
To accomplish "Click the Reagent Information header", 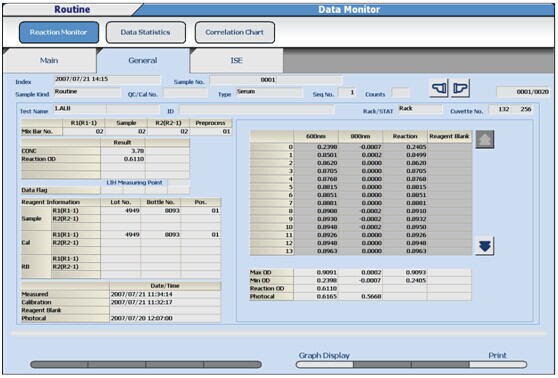I will click(x=60, y=202).
